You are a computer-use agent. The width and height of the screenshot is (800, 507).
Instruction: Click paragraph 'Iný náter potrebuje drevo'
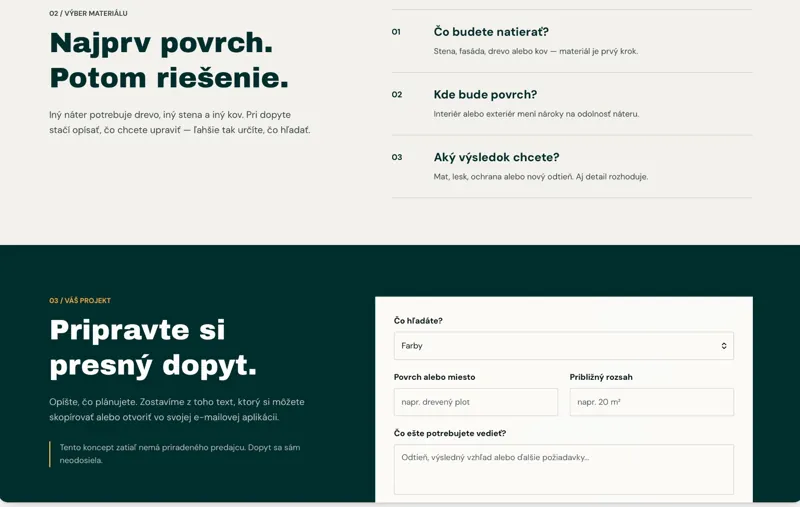pos(180,122)
